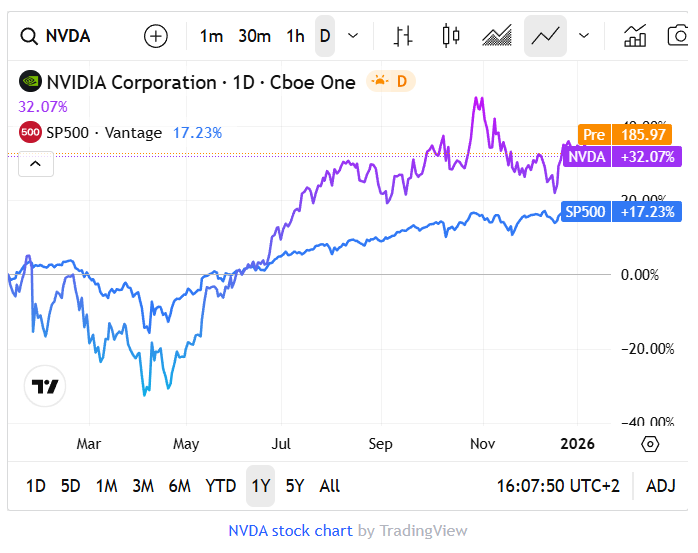Toggle ADJ adjusted data button

pyautogui.click(x=660, y=486)
